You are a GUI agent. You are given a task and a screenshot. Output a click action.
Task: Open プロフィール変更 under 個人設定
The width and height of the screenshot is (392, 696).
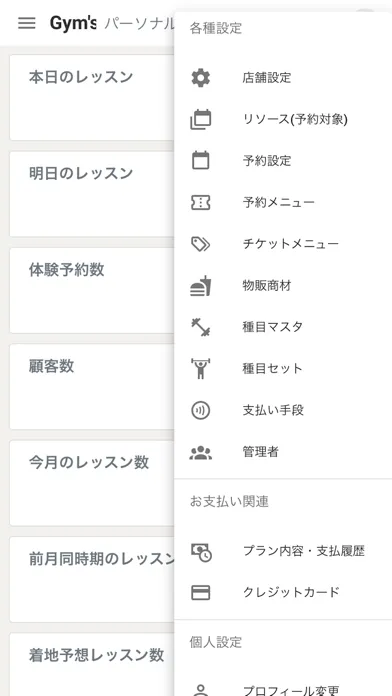click(283, 690)
